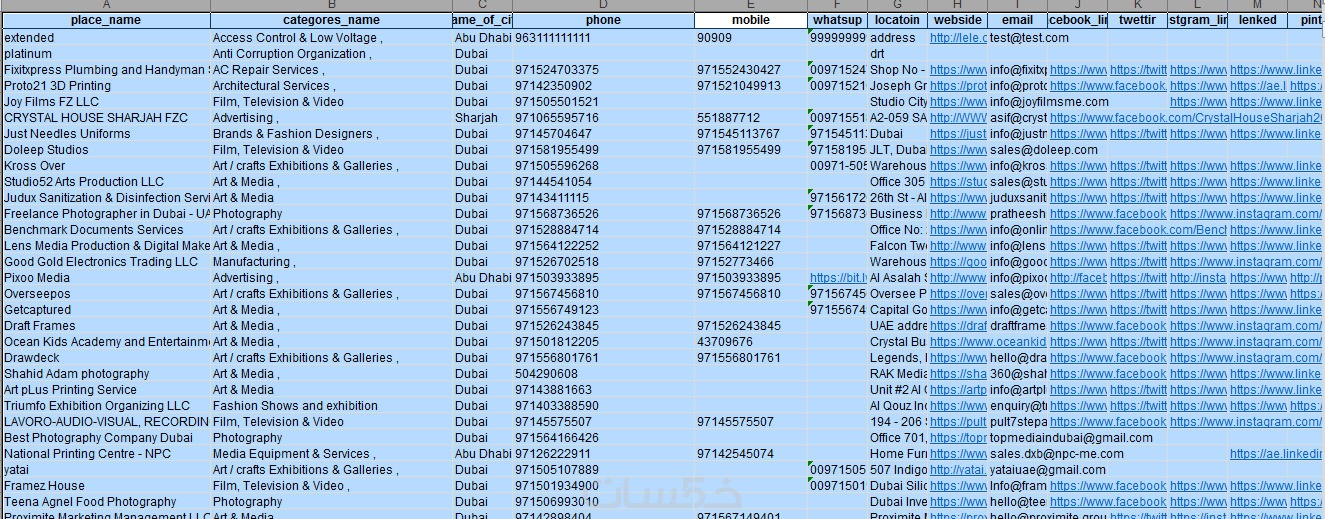The height and width of the screenshot is (519, 1325).
Task: Open the CrystalHouseSharjah Facebook link
Action: [x=1185, y=118]
